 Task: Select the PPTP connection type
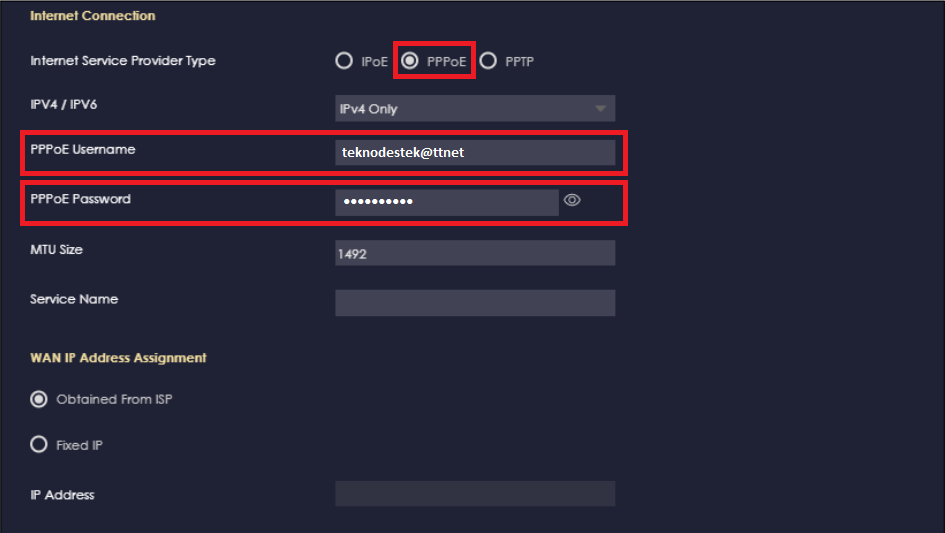[x=488, y=61]
